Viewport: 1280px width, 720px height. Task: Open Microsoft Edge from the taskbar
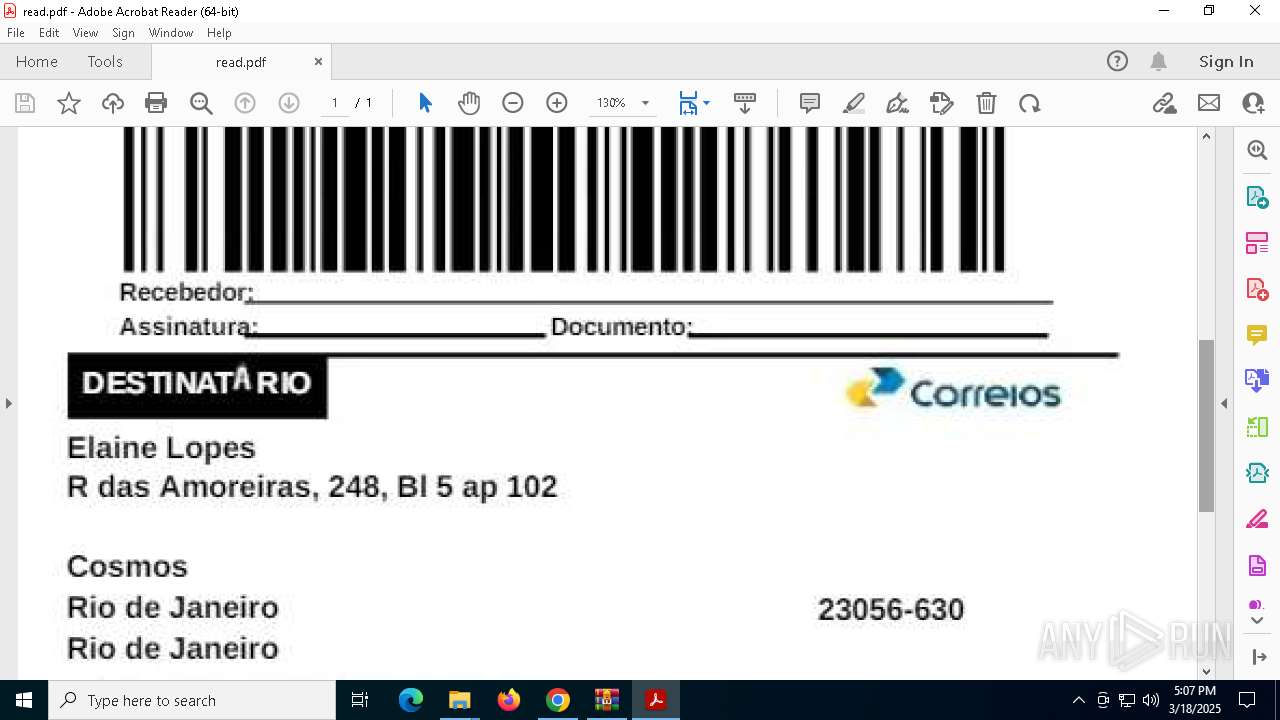(411, 700)
